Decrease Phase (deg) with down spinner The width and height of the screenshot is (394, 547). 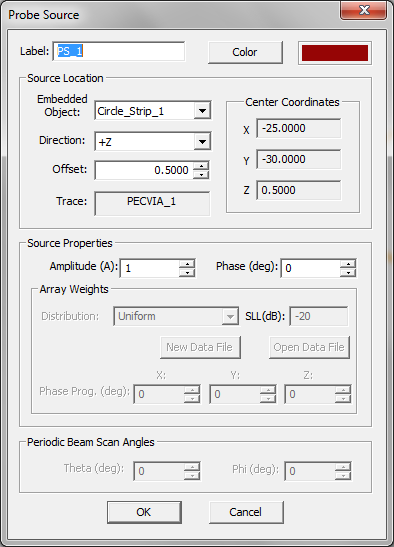(x=348, y=273)
